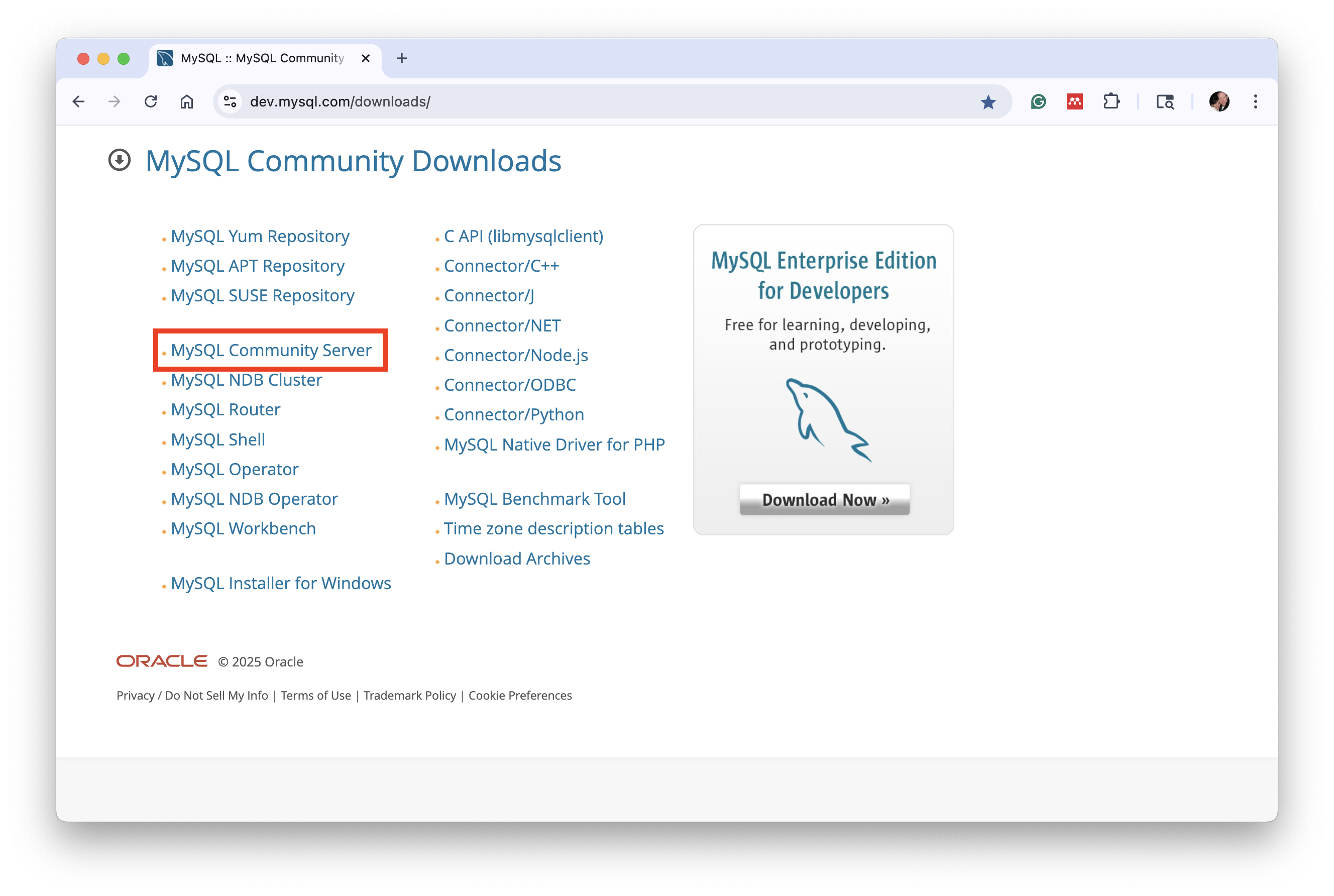The height and width of the screenshot is (896, 1334).
Task: Click the Oracle logo in footer
Action: [x=162, y=661]
